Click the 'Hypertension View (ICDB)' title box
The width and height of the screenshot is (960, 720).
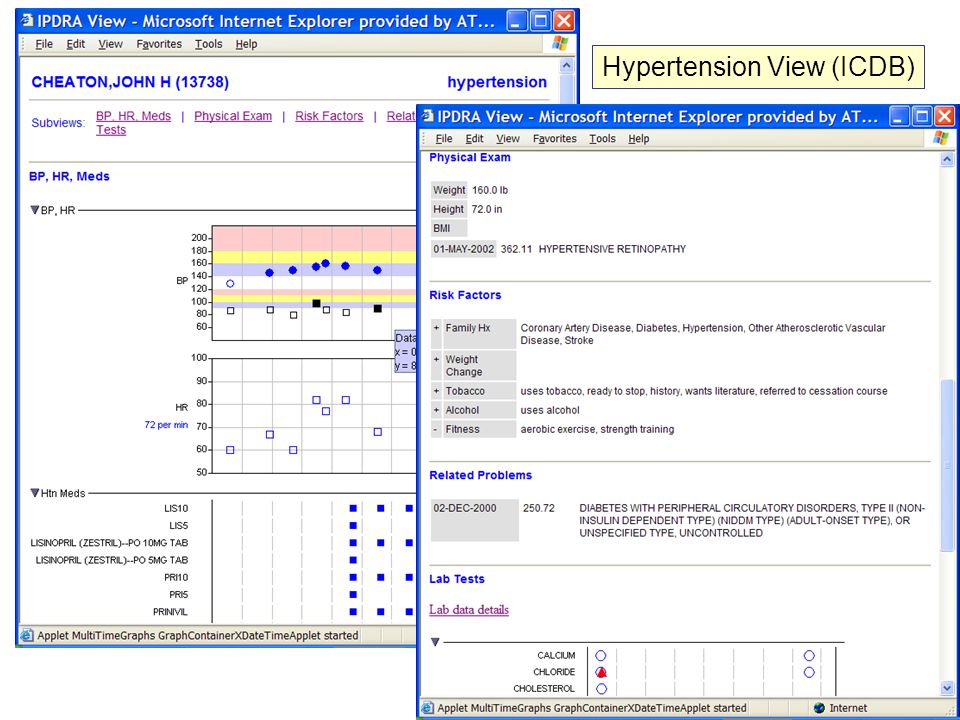(758, 67)
